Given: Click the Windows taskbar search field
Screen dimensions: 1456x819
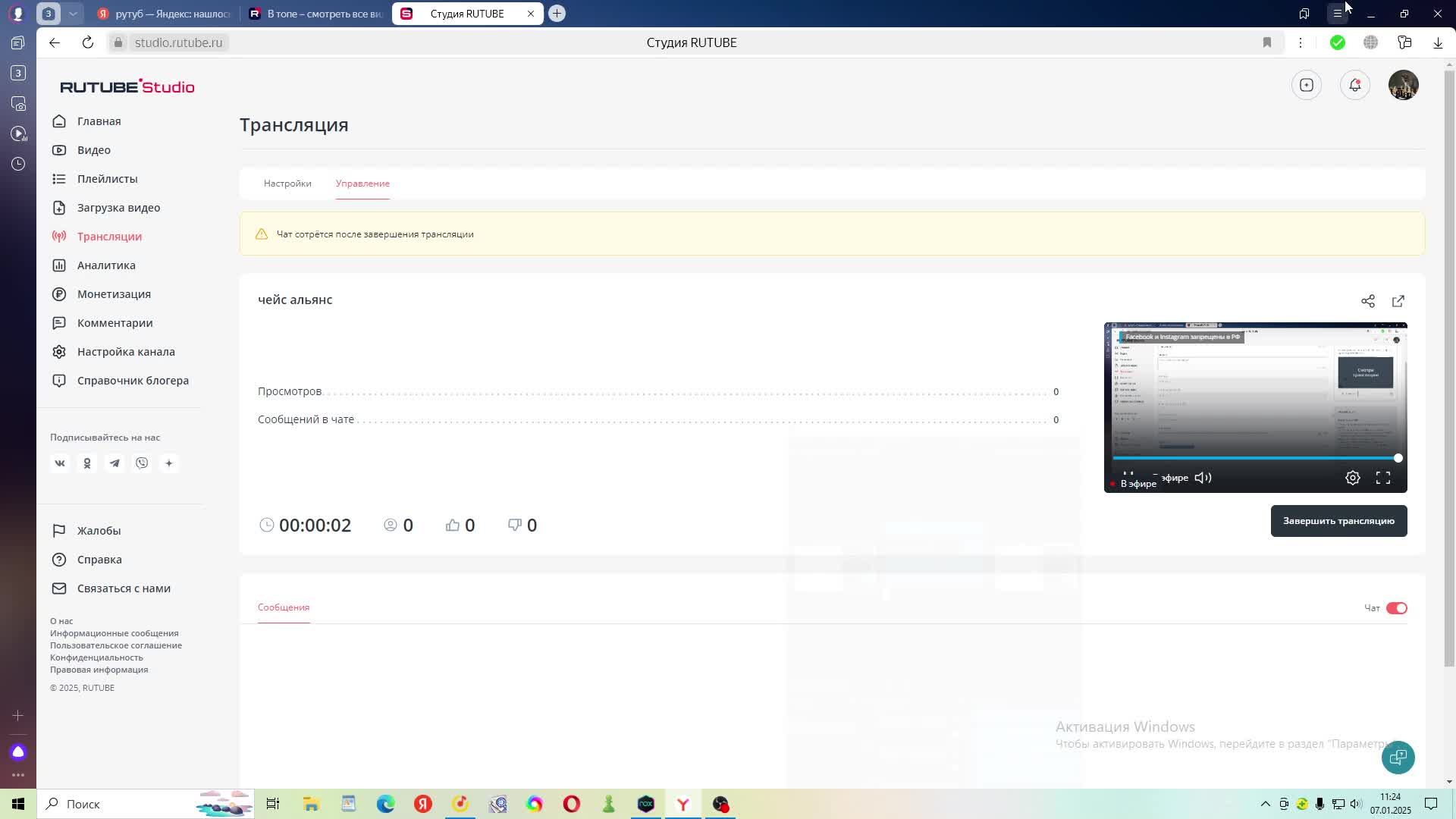Looking at the screenshot, I should (121, 804).
